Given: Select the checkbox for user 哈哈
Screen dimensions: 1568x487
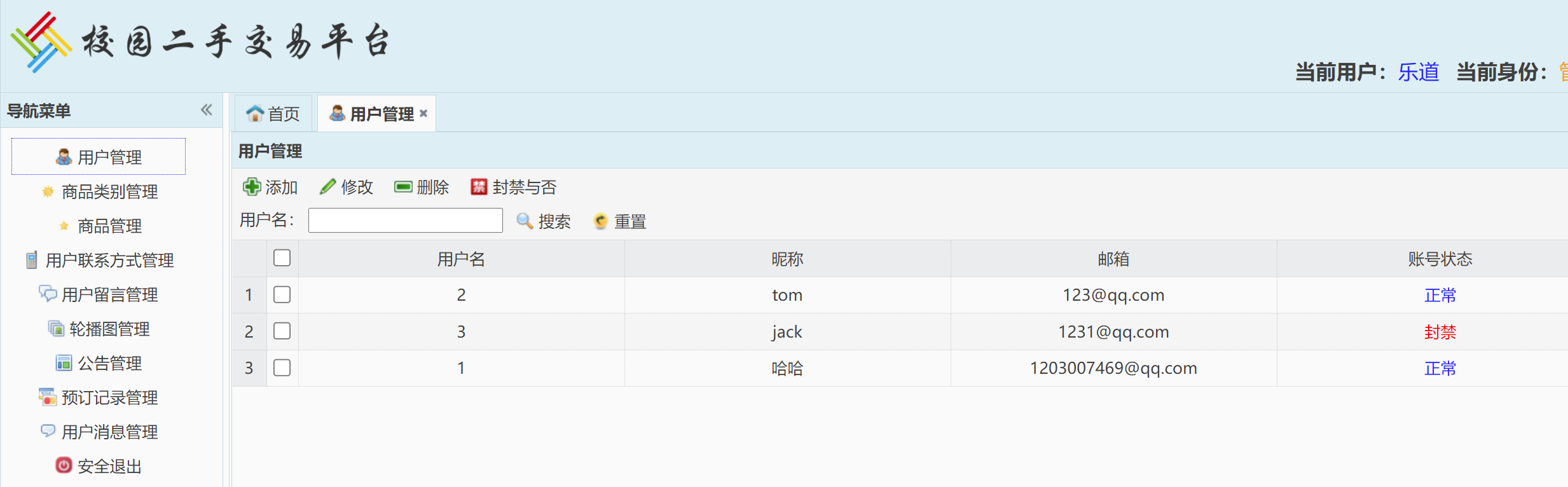Looking at the screenshot, I should (282, 367).
